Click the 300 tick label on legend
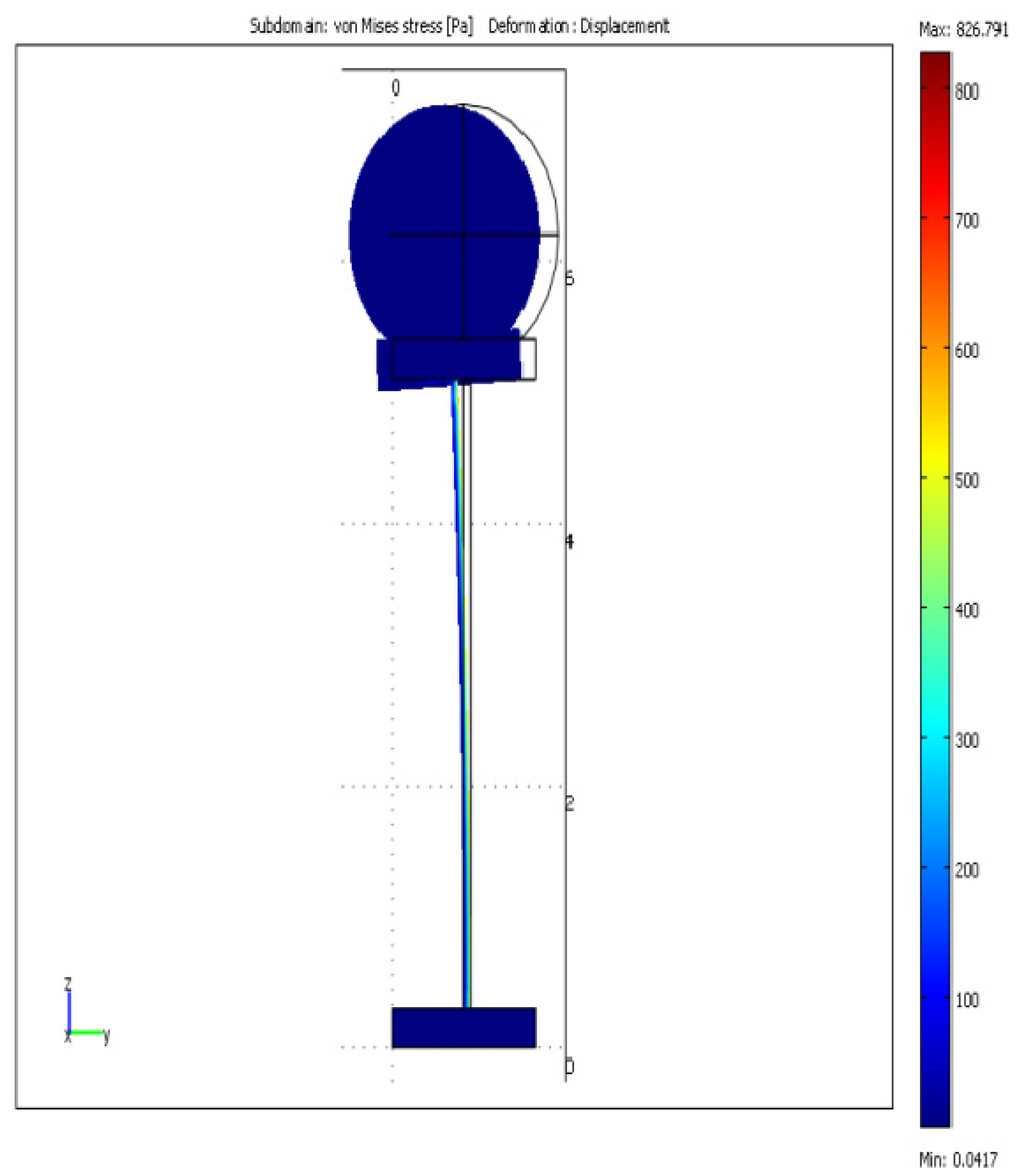Screen dimensions: 1024x1176 point(966,740)
